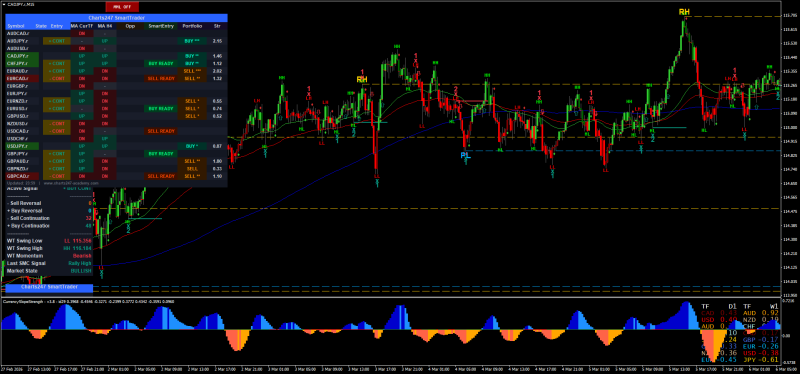Click SELL READY in the EURCAD.r row
This screenshot has height=374, width=800.
[x=161, y=79]
